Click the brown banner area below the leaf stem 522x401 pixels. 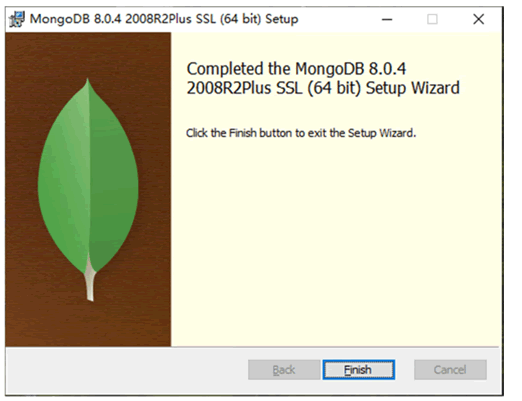(x=88, y=323)
